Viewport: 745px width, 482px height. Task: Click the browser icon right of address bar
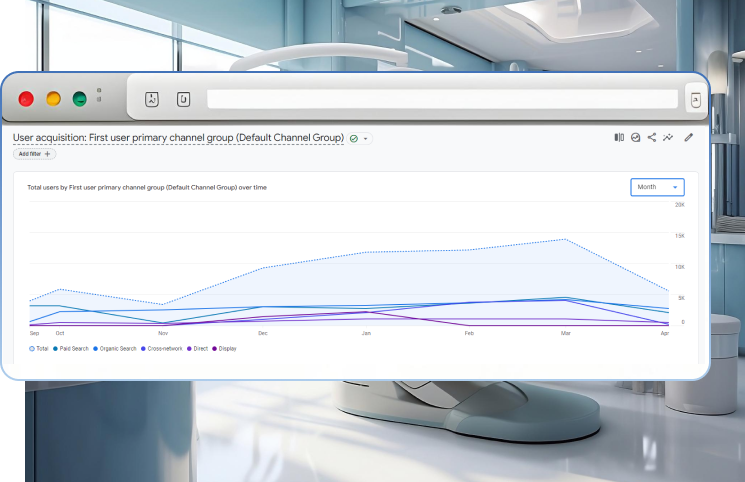(x=695, y=99)
